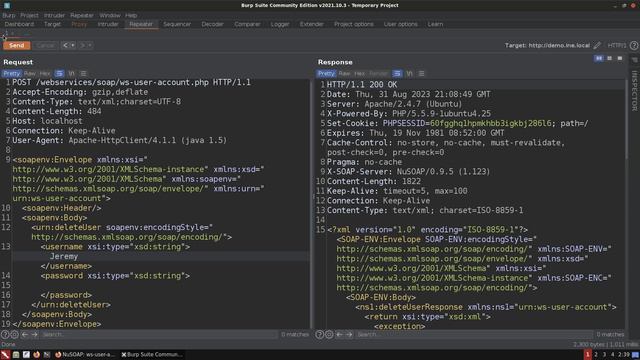The height and width of the screenshot is (360, 640).
Task: Expand the Inspector side panel
Action: 634,90
